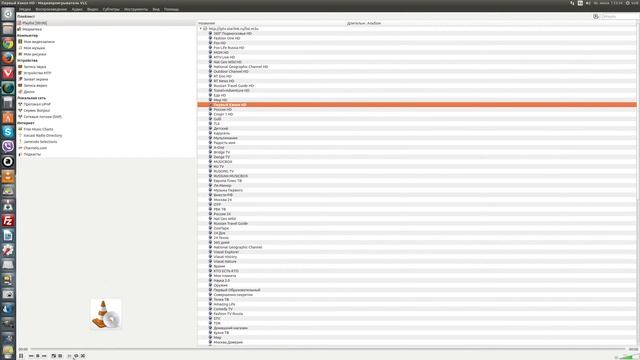Select the Fox Life Russia HD channel
Screen dimensions: 640x360
pos(229,48)
